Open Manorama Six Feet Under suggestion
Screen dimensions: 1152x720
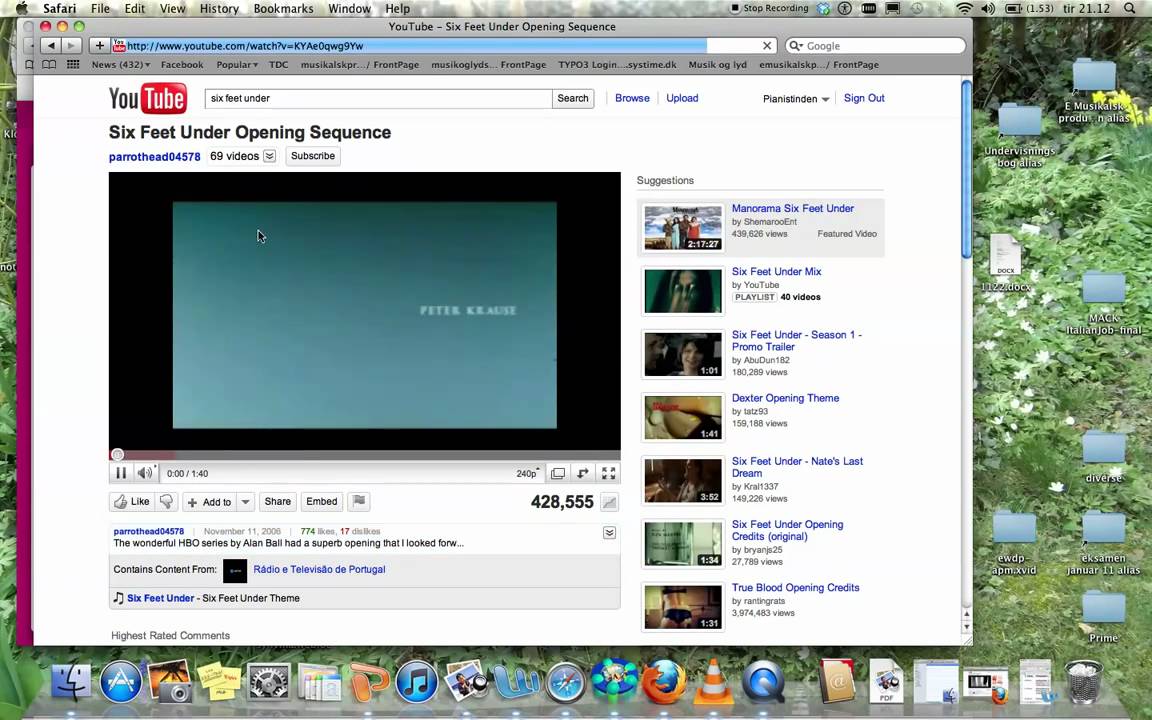[793, 208]
